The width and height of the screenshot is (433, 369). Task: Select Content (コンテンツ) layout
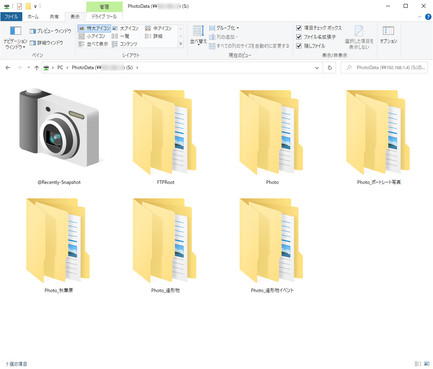125,44
